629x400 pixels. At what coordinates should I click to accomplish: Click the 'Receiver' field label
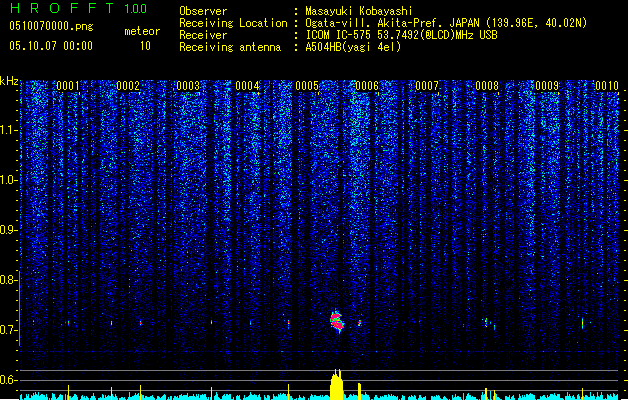[203, 35]
